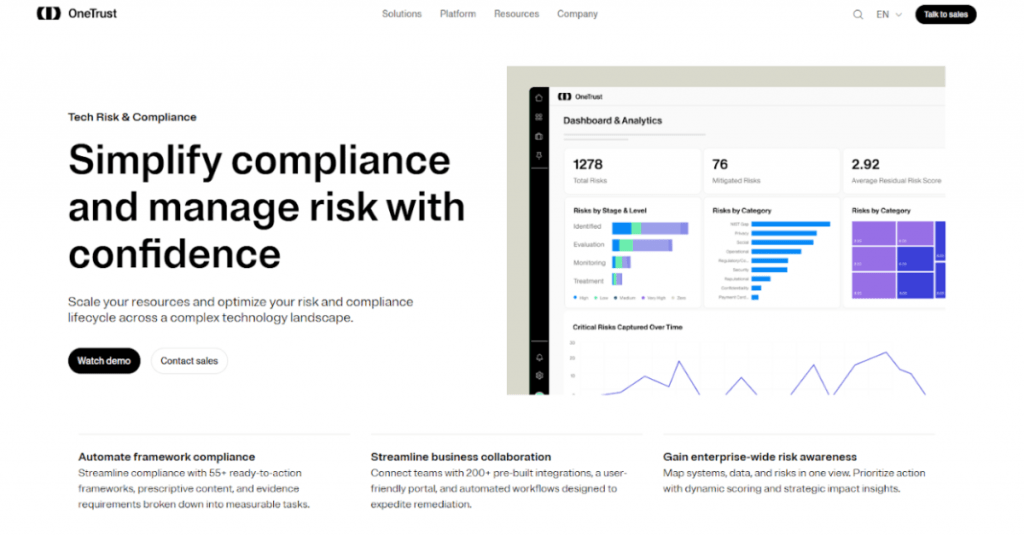Viewport: 1024px width, 536px height.
Task: Select the grid modules icon in dashboard sidebar
Action: (539, 117)
